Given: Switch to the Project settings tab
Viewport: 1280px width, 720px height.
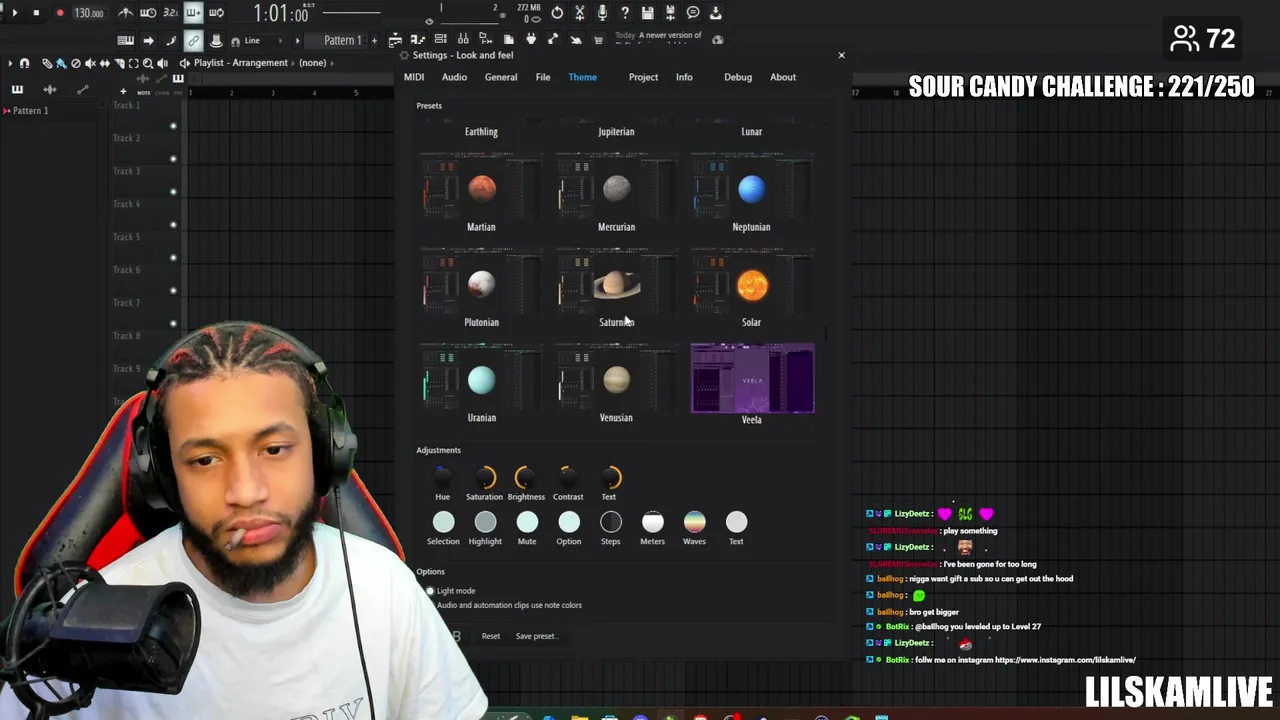Looking at the screenshot, I should [x=643, y=77].
